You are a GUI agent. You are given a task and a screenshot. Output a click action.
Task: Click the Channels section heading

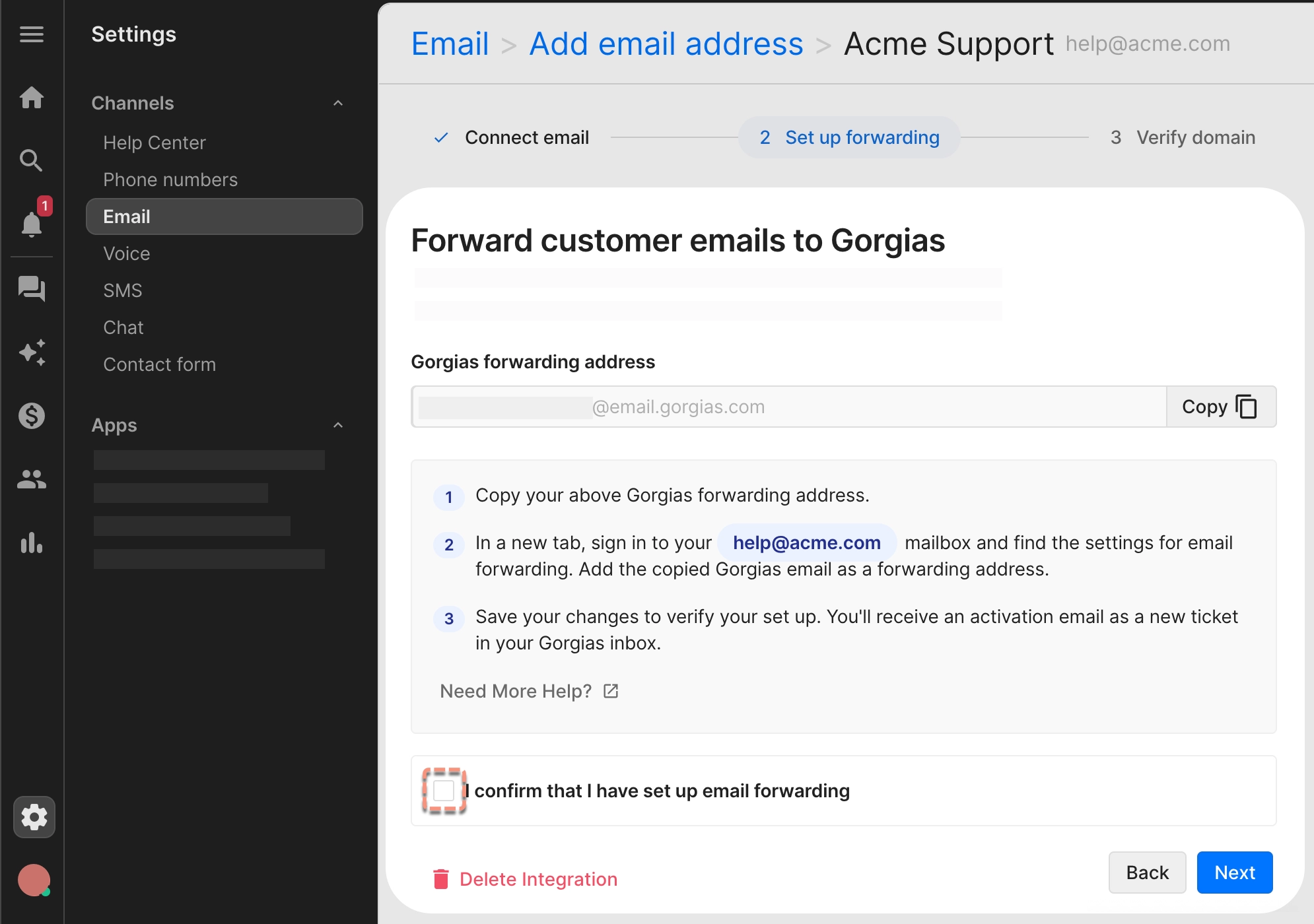pos(133,103)
